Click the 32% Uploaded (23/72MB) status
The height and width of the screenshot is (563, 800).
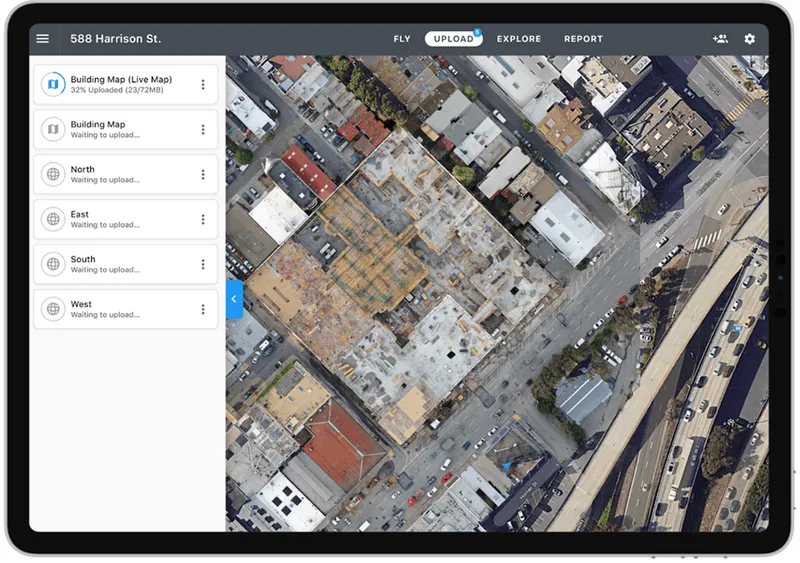coord(117,90)
